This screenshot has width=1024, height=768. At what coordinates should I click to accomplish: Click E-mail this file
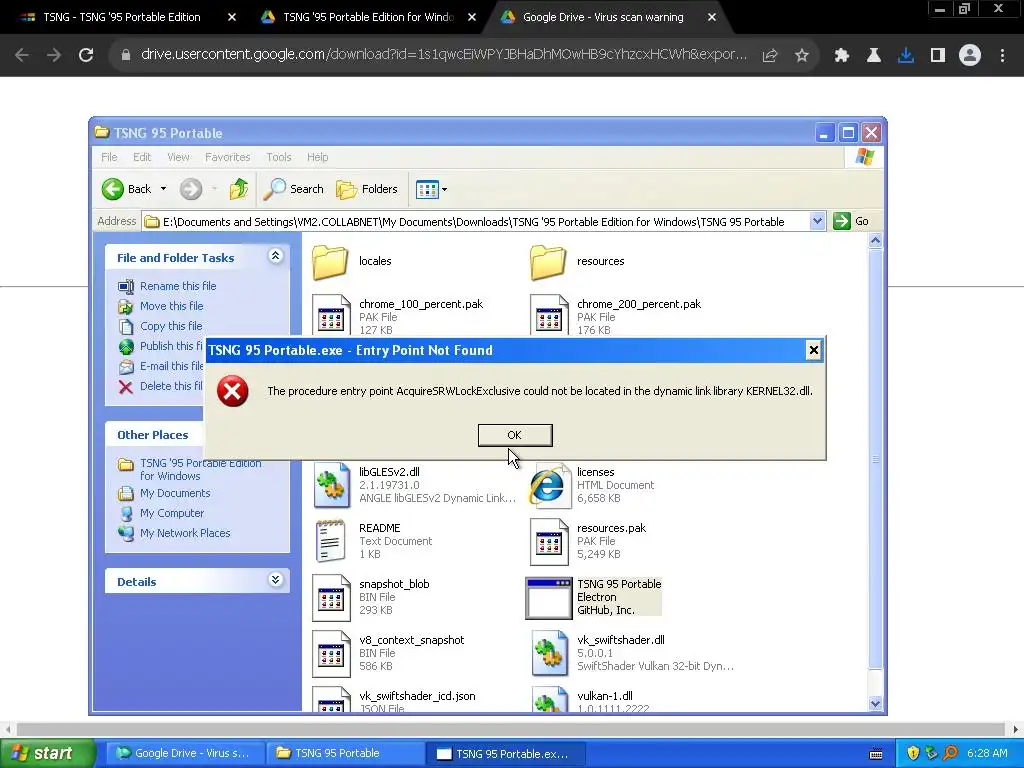[171, 366]
